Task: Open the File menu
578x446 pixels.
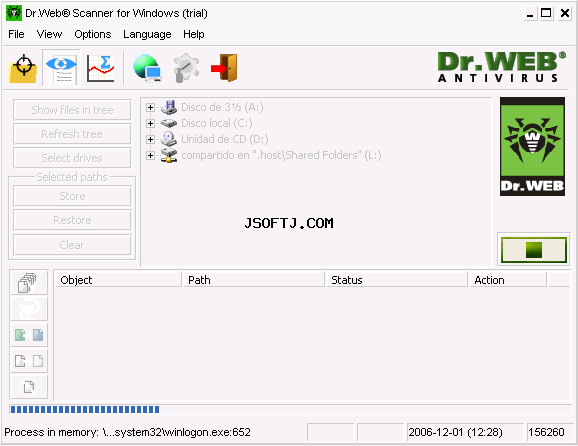Action: (x=16, y=34)
